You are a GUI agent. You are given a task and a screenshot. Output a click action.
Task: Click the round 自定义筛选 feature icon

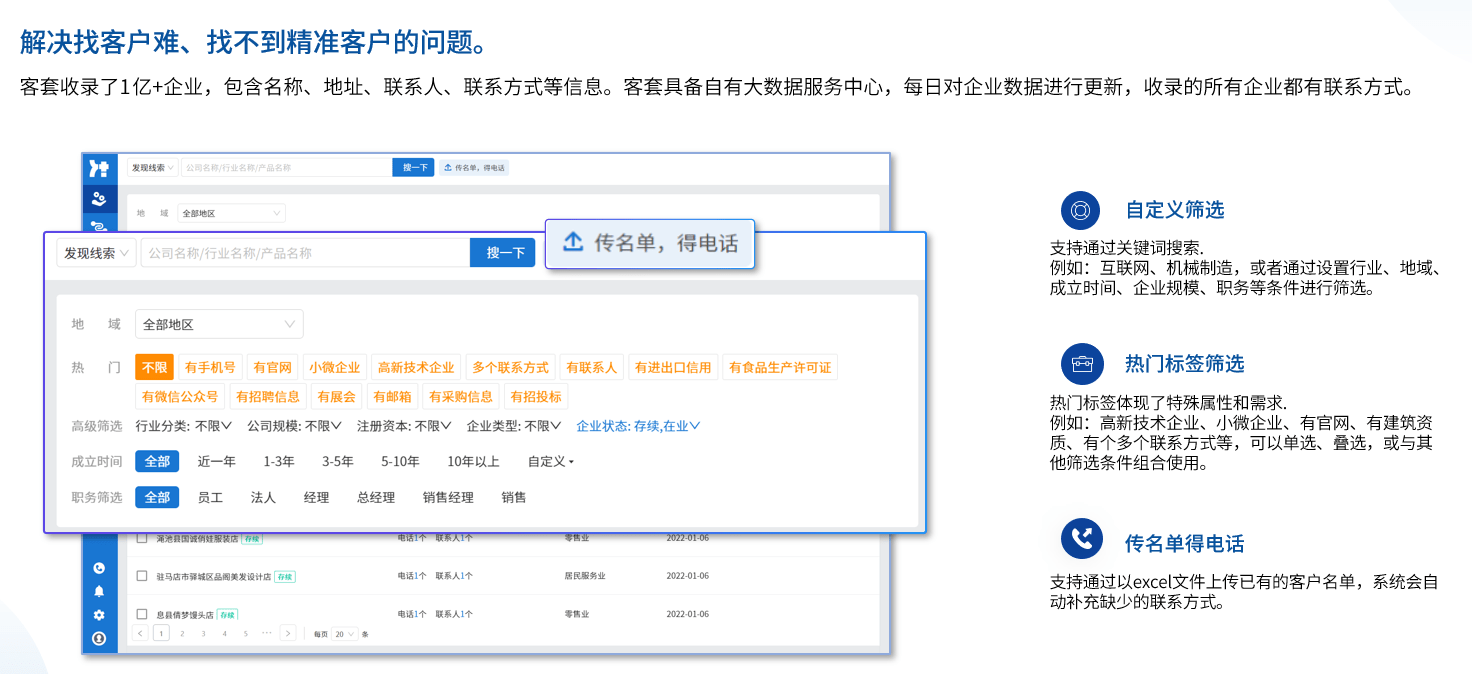click(1081, 210)
